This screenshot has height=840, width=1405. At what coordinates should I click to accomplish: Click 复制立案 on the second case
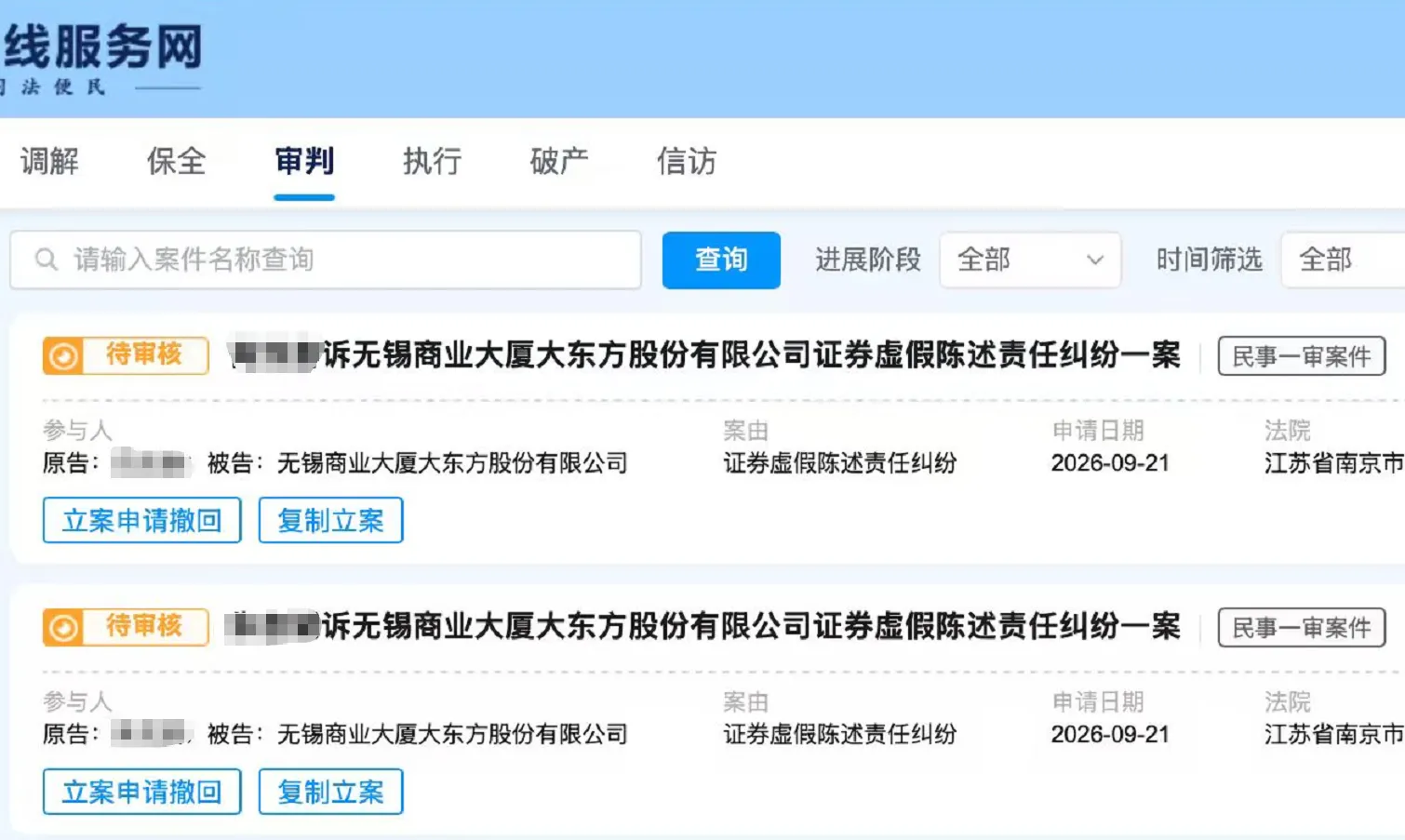[330, 792]
